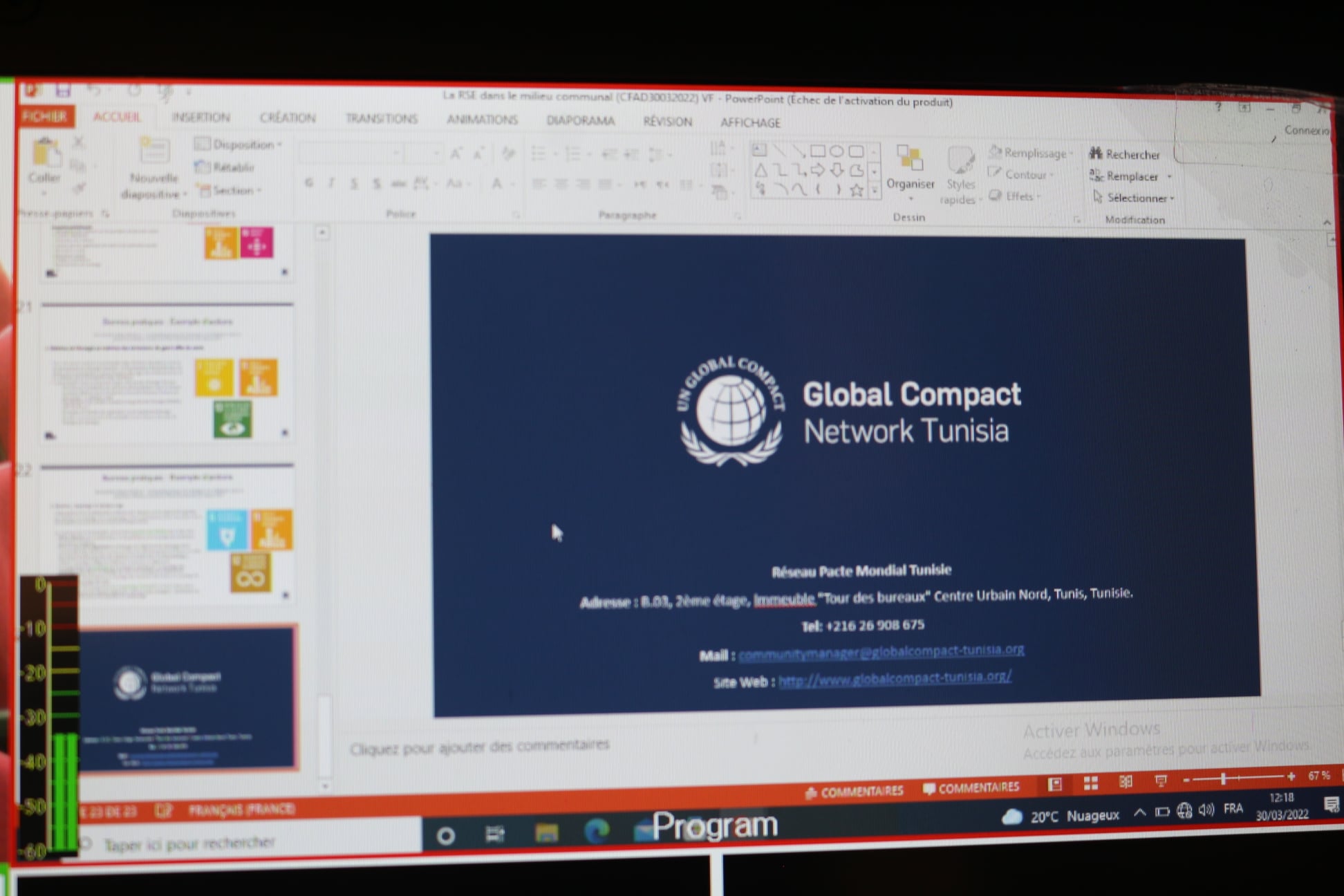Toggle bulleted list button
The width and height of the screenshot is (1344, 896).
[x=538, y=153]
